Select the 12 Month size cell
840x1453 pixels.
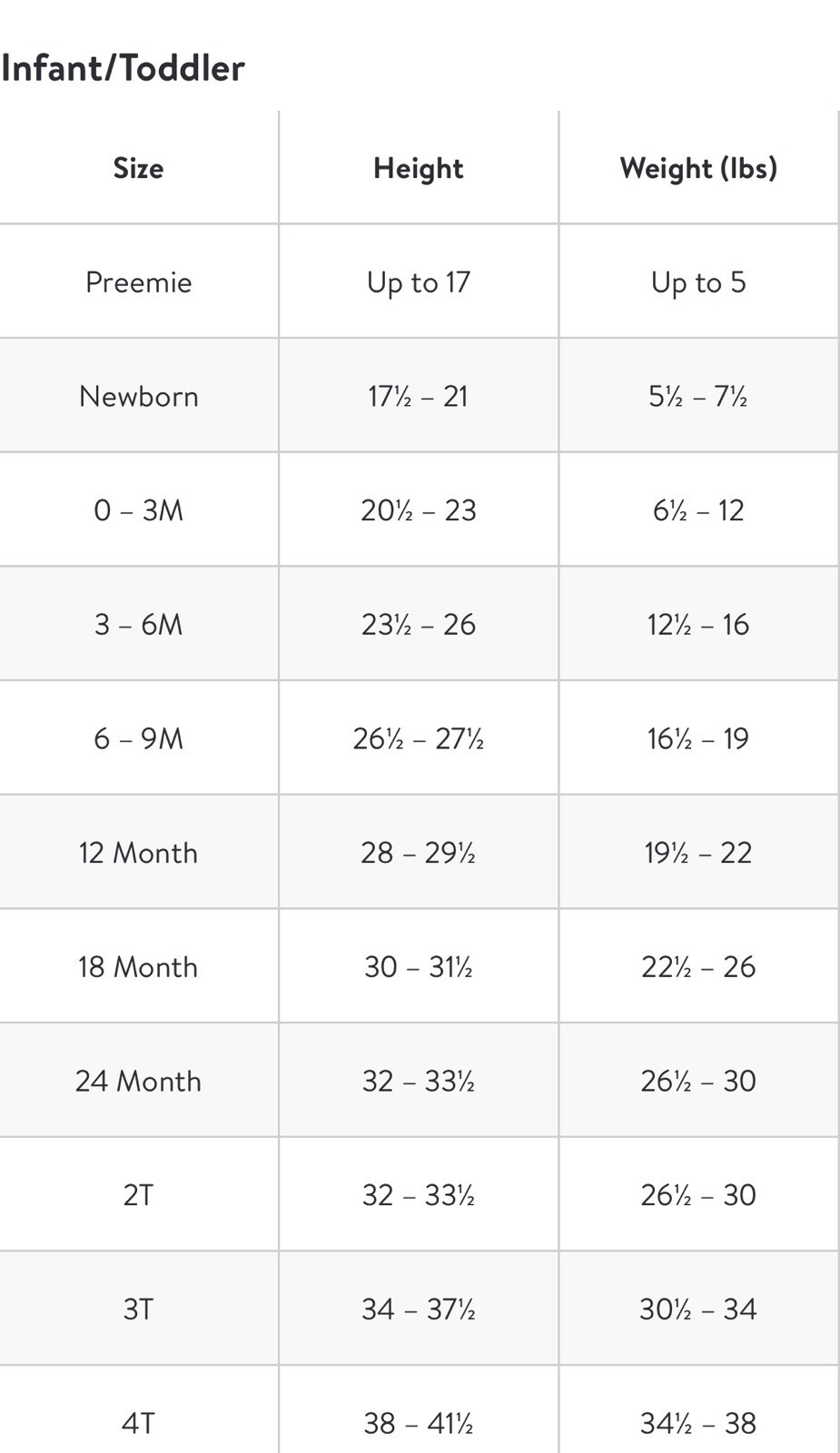point(138,852)
